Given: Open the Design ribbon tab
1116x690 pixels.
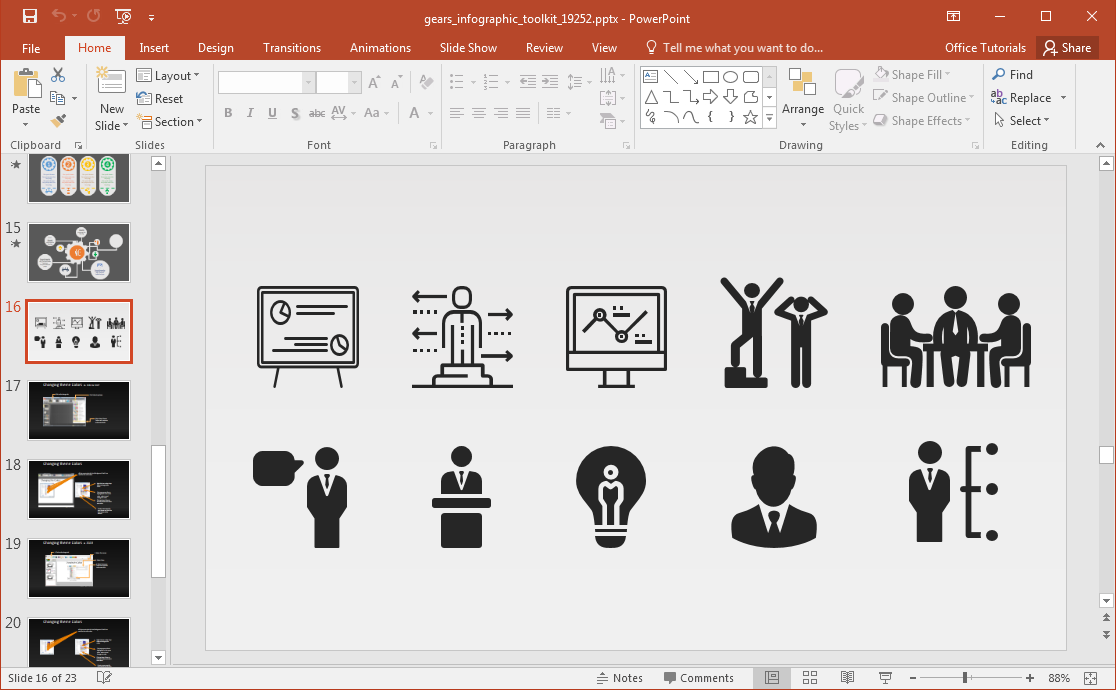Looking at the screenshot, I should pos(215,48).
